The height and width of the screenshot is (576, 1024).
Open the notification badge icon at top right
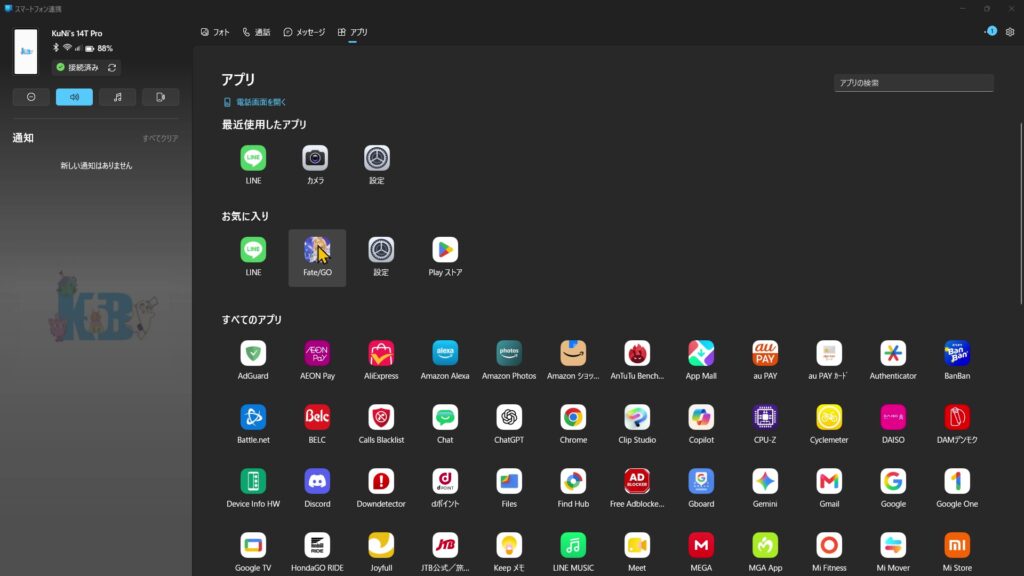[x=991, y=31]
